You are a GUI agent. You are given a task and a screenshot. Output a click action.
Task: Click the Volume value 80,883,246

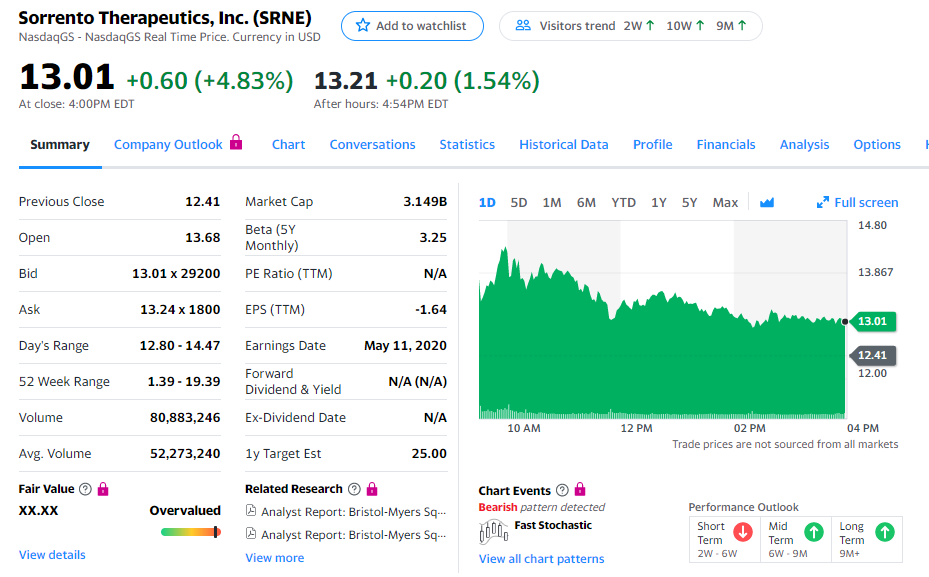185,418
